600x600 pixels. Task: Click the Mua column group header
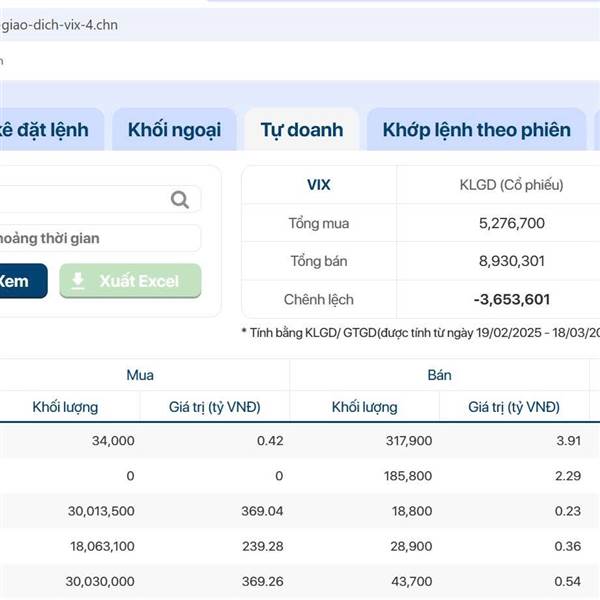coord(140,375)
